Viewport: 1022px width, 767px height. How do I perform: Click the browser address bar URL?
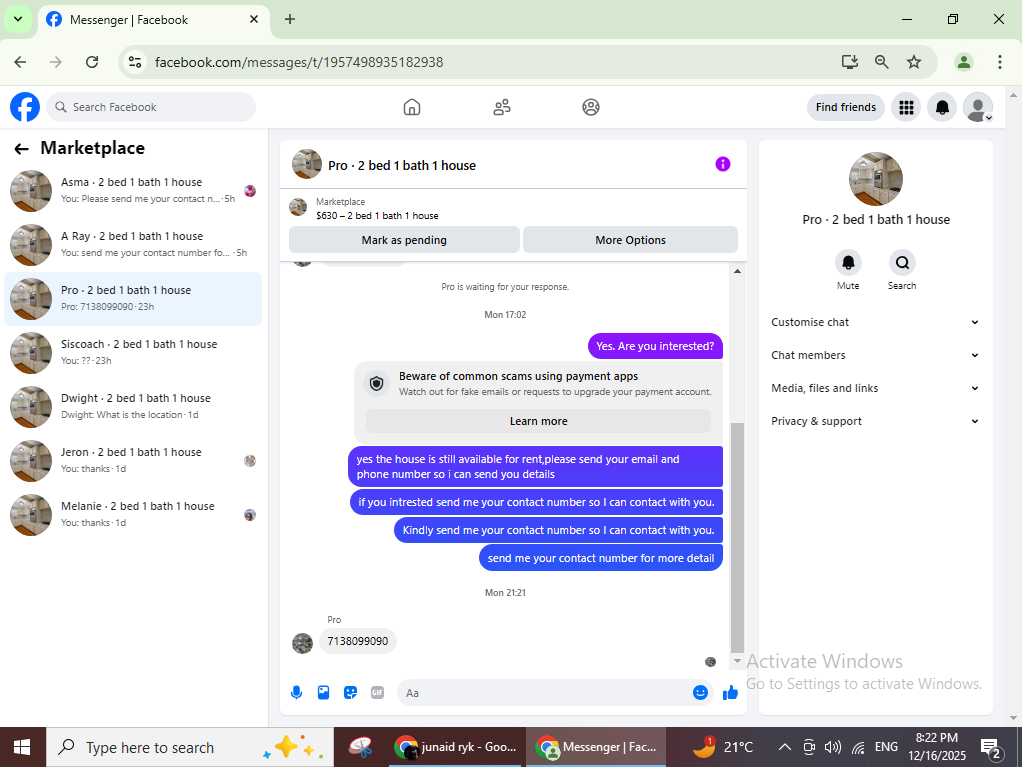pos(299,62)
